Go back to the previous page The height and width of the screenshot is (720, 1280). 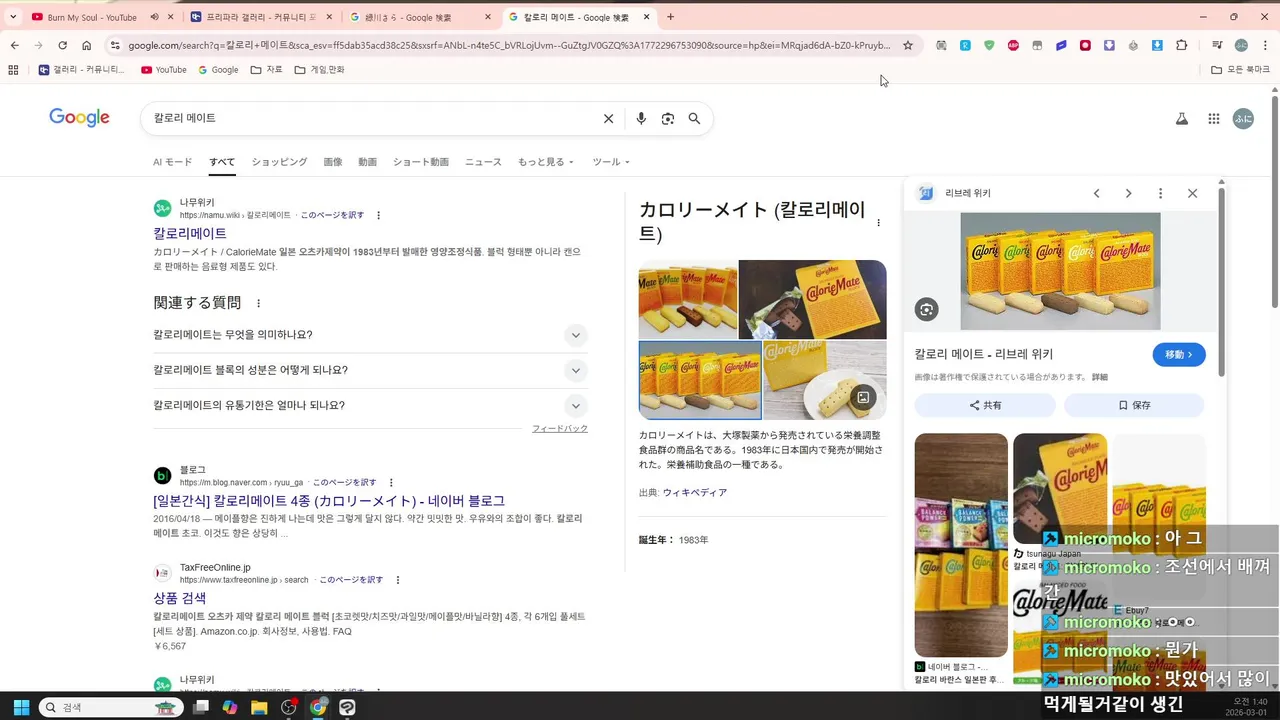coord(14,45)
